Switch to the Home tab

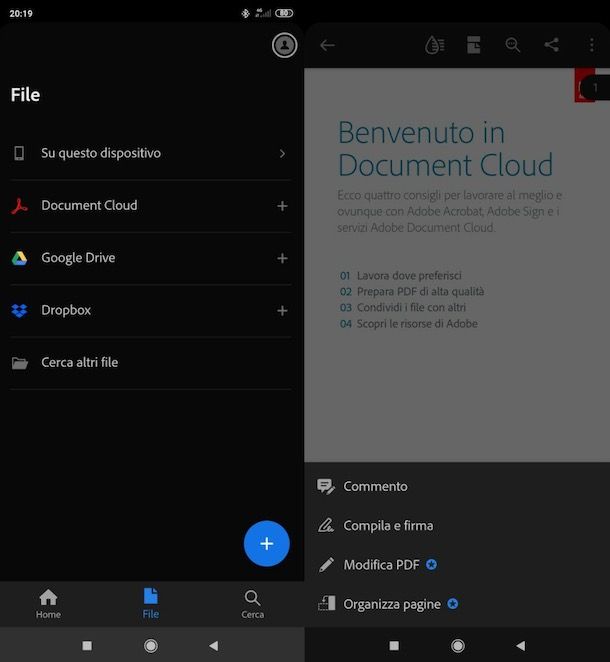(x=48, y=604)
